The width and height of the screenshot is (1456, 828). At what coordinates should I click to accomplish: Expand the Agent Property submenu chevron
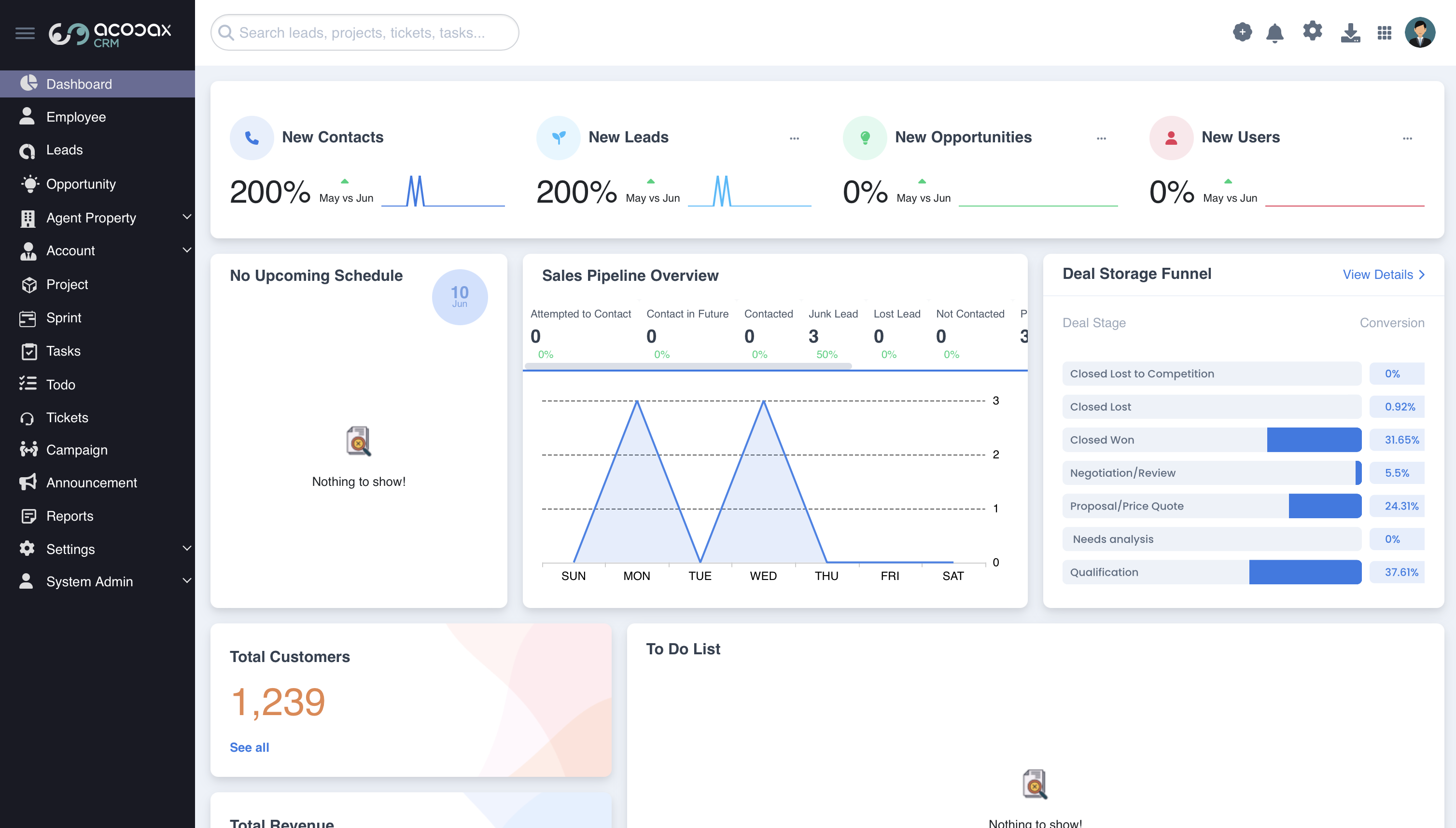click(187, 217)
